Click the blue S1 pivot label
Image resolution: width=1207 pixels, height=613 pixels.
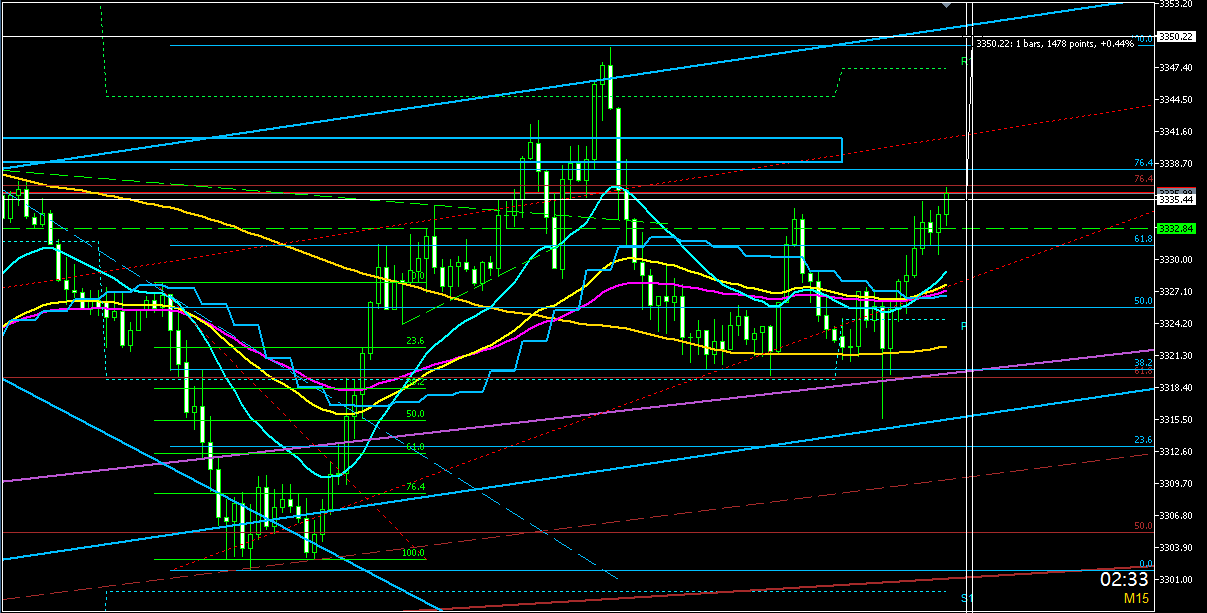click(966, 597)
